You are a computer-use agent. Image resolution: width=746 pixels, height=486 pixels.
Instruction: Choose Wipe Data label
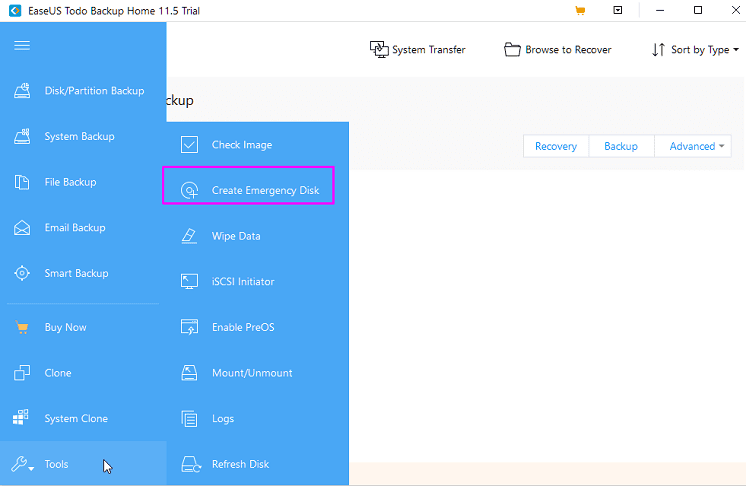pyautogui.click(x=236, y=236)
